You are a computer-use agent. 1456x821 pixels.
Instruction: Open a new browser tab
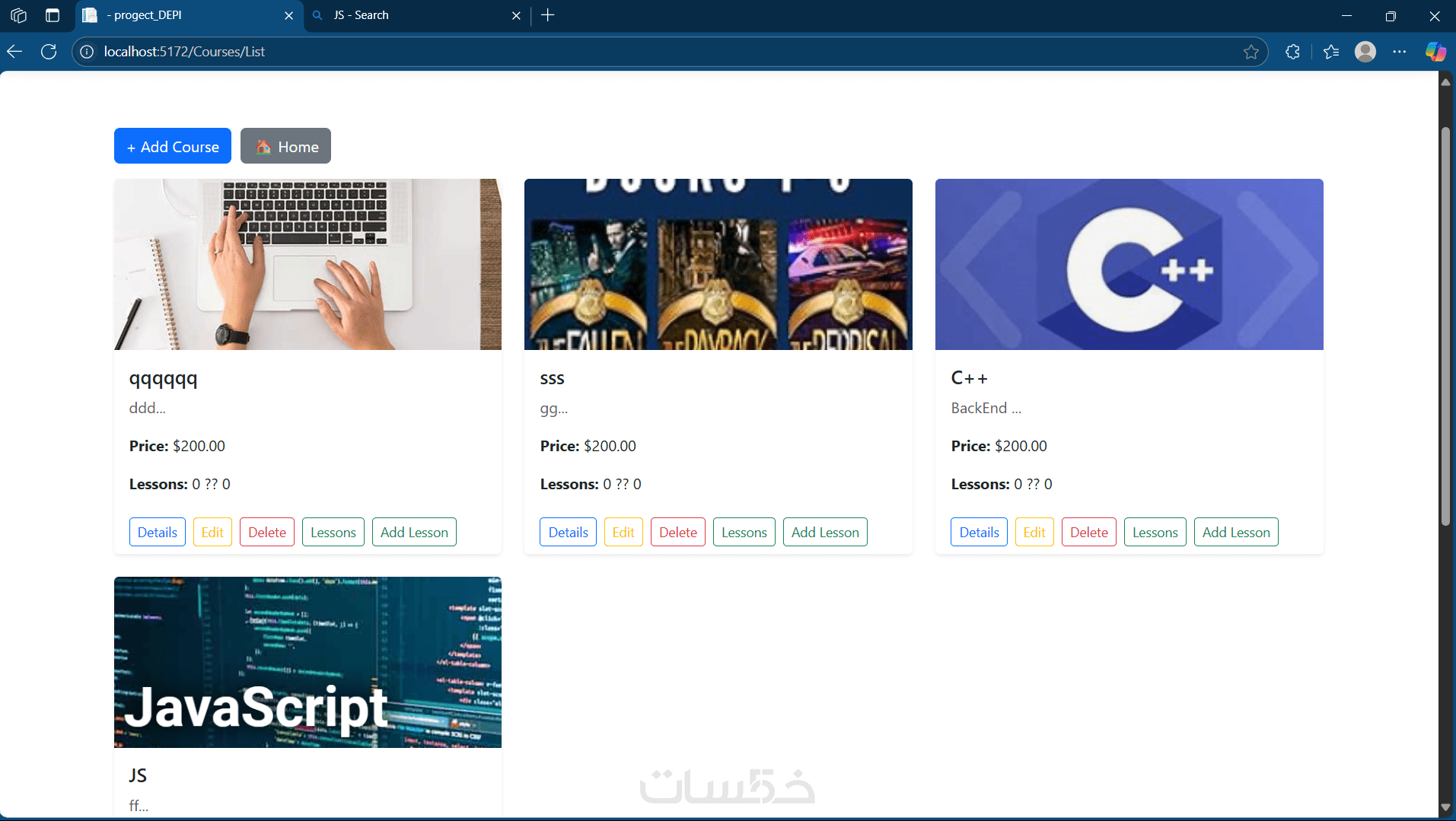point(547,15)
